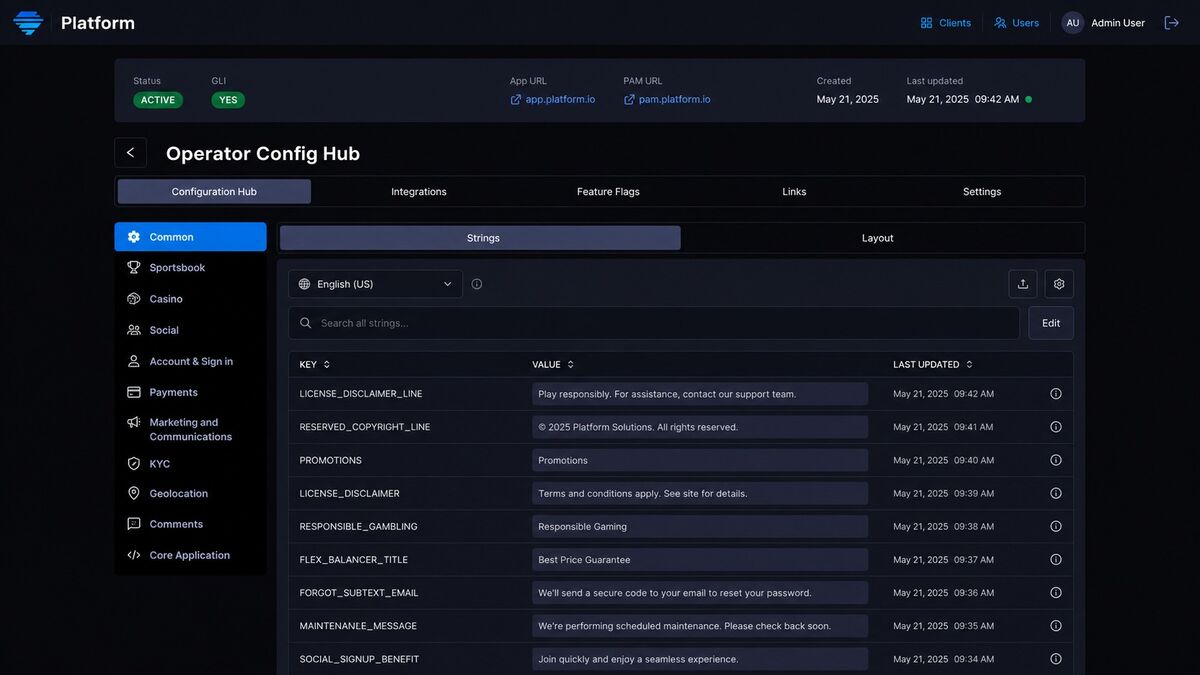Screen dimensions: 1200x675
Task: Click the ACTIVE status badge
Action: pyautogui.click(x=158, y=100)
